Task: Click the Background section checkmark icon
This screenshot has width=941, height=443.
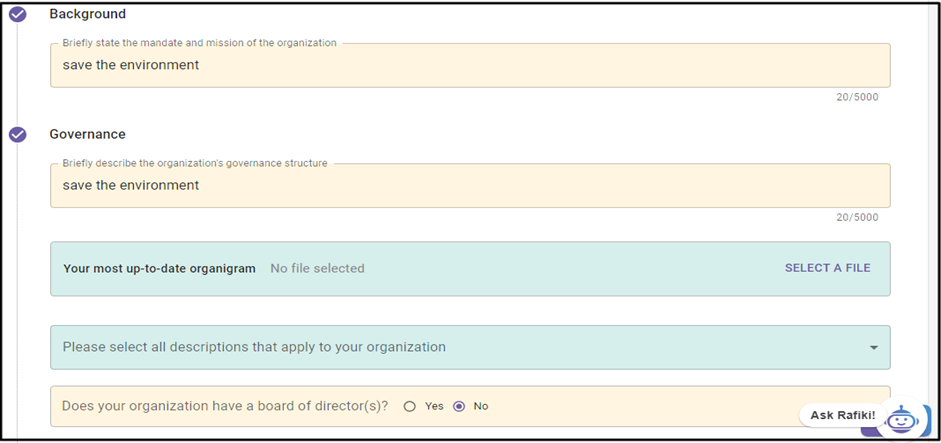Action: point(18,14)
